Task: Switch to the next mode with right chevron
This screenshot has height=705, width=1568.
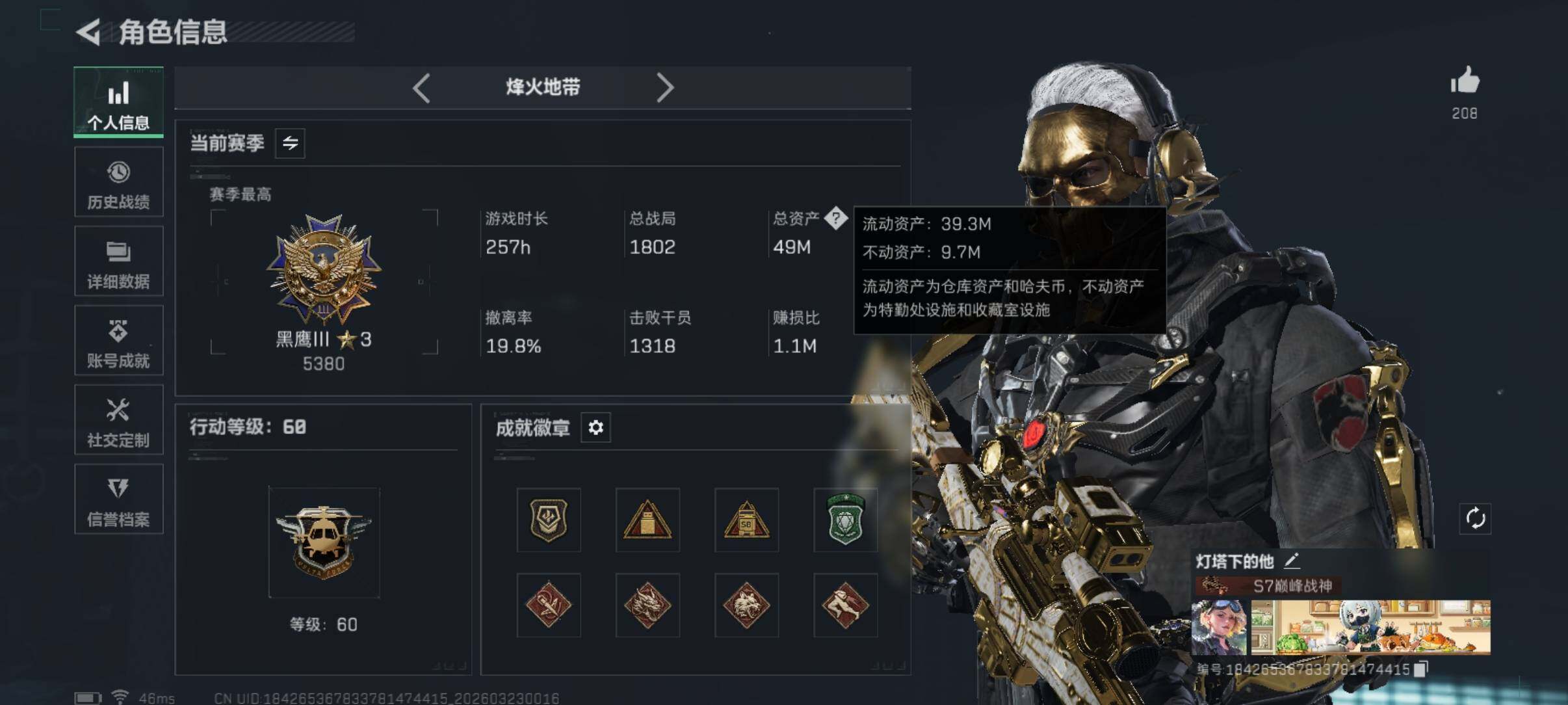Action: 664,88
